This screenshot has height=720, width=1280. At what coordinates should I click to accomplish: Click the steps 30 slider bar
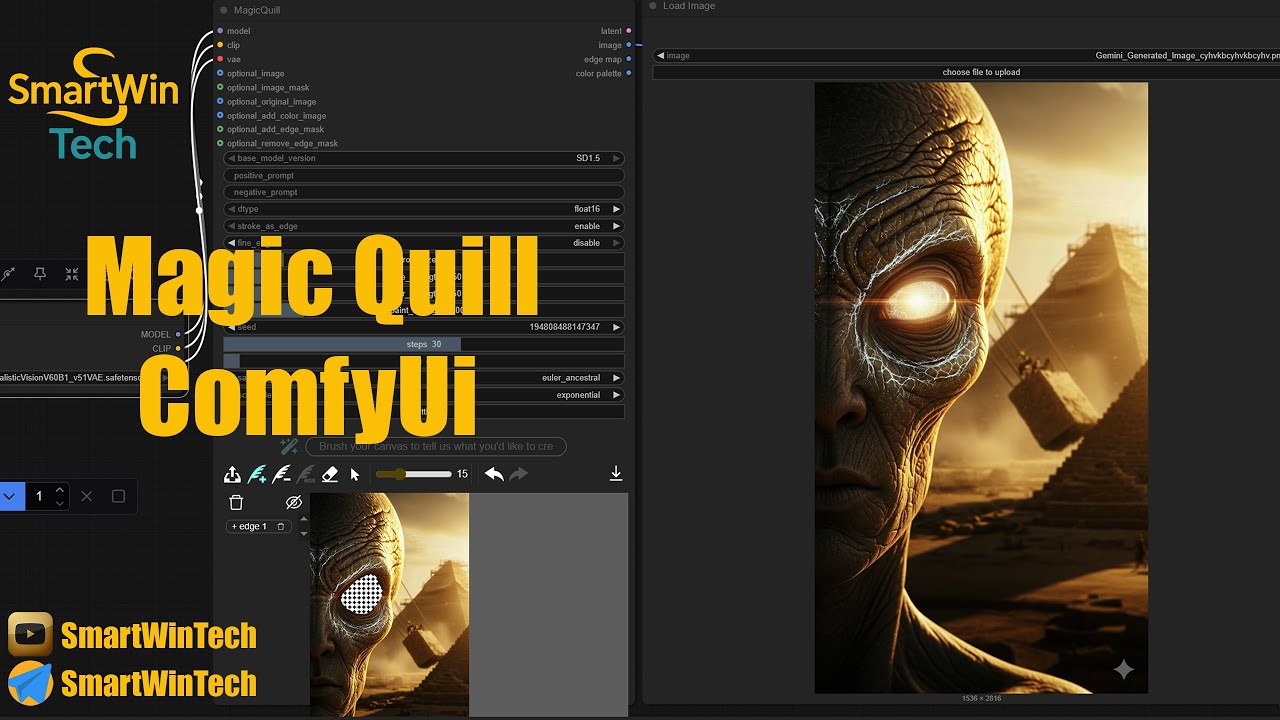coord(424,344)
